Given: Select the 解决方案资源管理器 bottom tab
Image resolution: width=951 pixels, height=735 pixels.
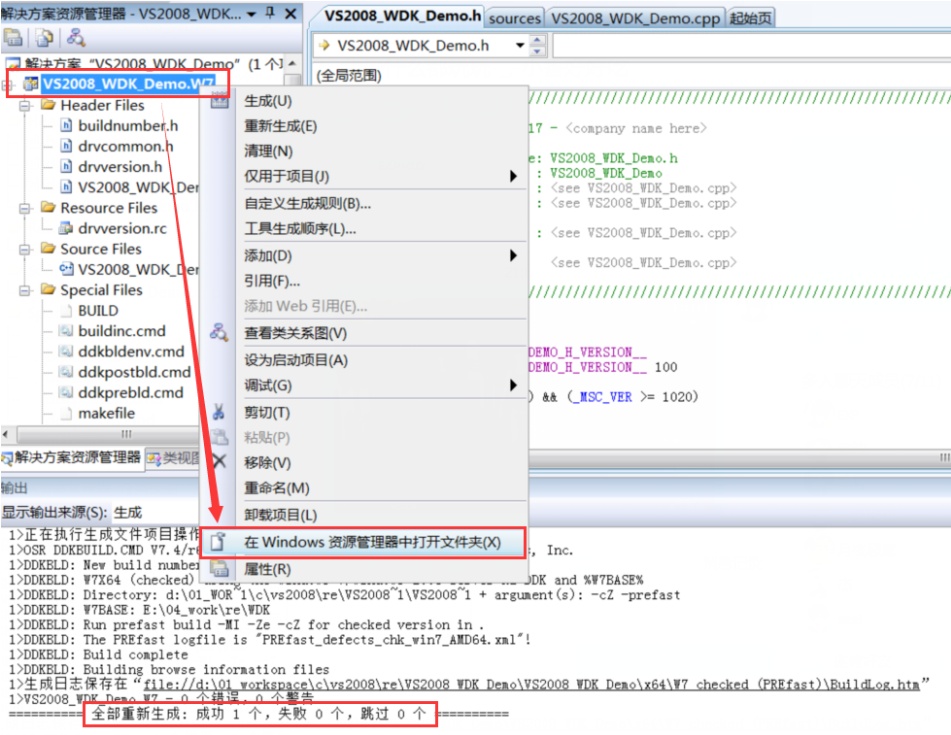Looking at the screenshot, I should (x=71, y=457).
